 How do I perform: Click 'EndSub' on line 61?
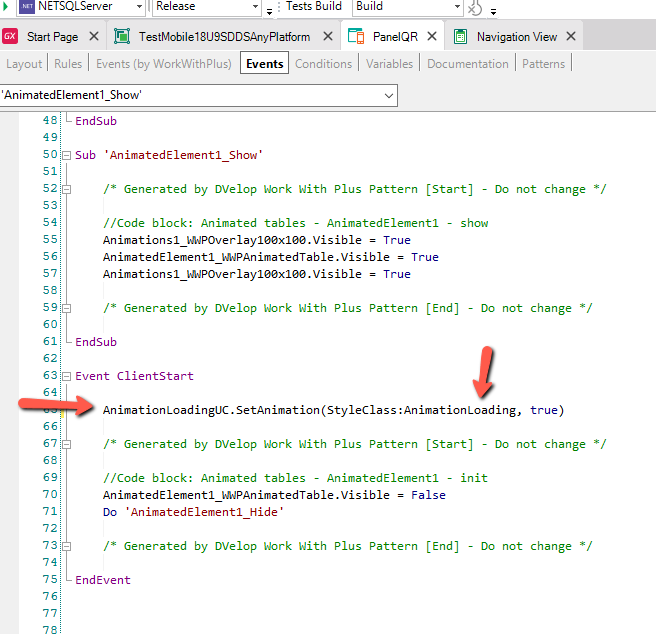[96, 342]
